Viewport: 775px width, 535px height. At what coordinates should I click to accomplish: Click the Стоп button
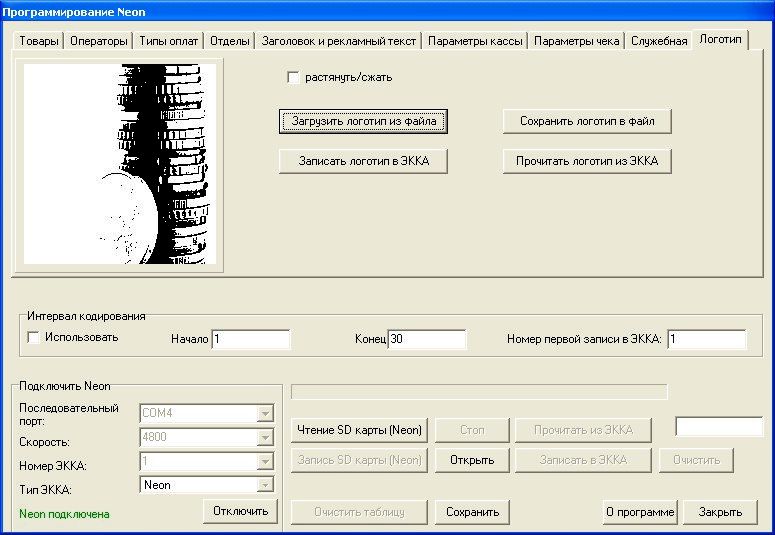(x=472, y=430)
